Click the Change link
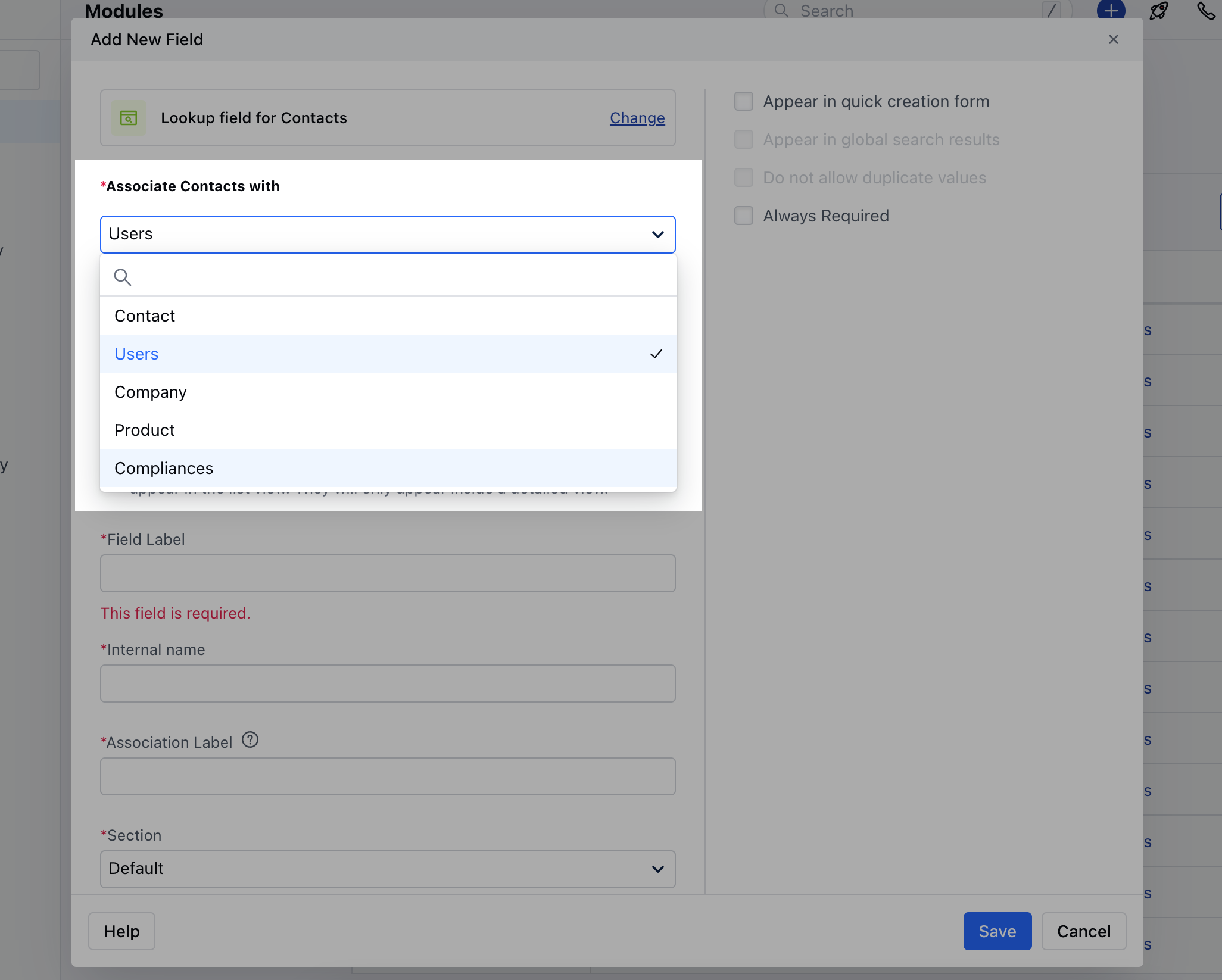The image size is (1222, 980). (x=637, y=118)
